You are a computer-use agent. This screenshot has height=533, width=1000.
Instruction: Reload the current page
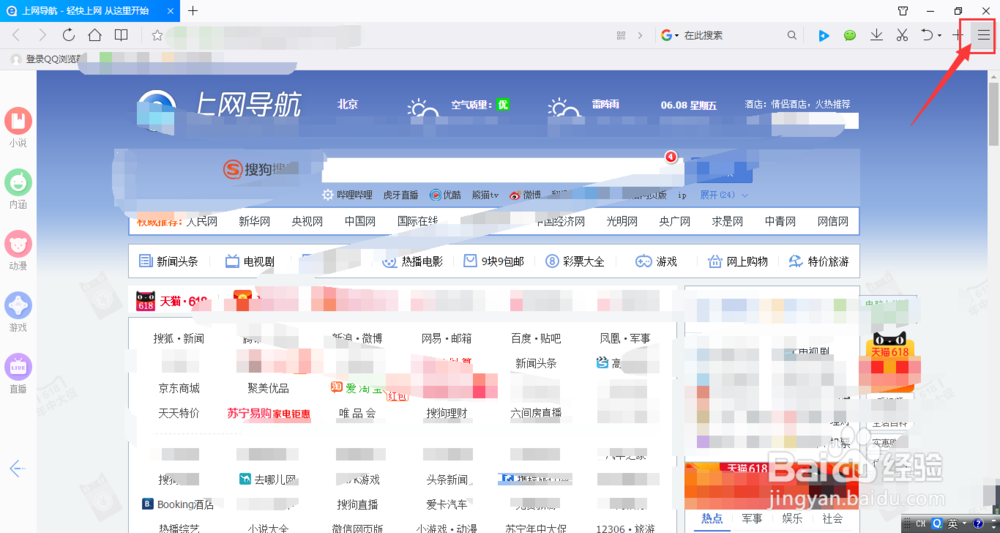click(x=68, y=35)
